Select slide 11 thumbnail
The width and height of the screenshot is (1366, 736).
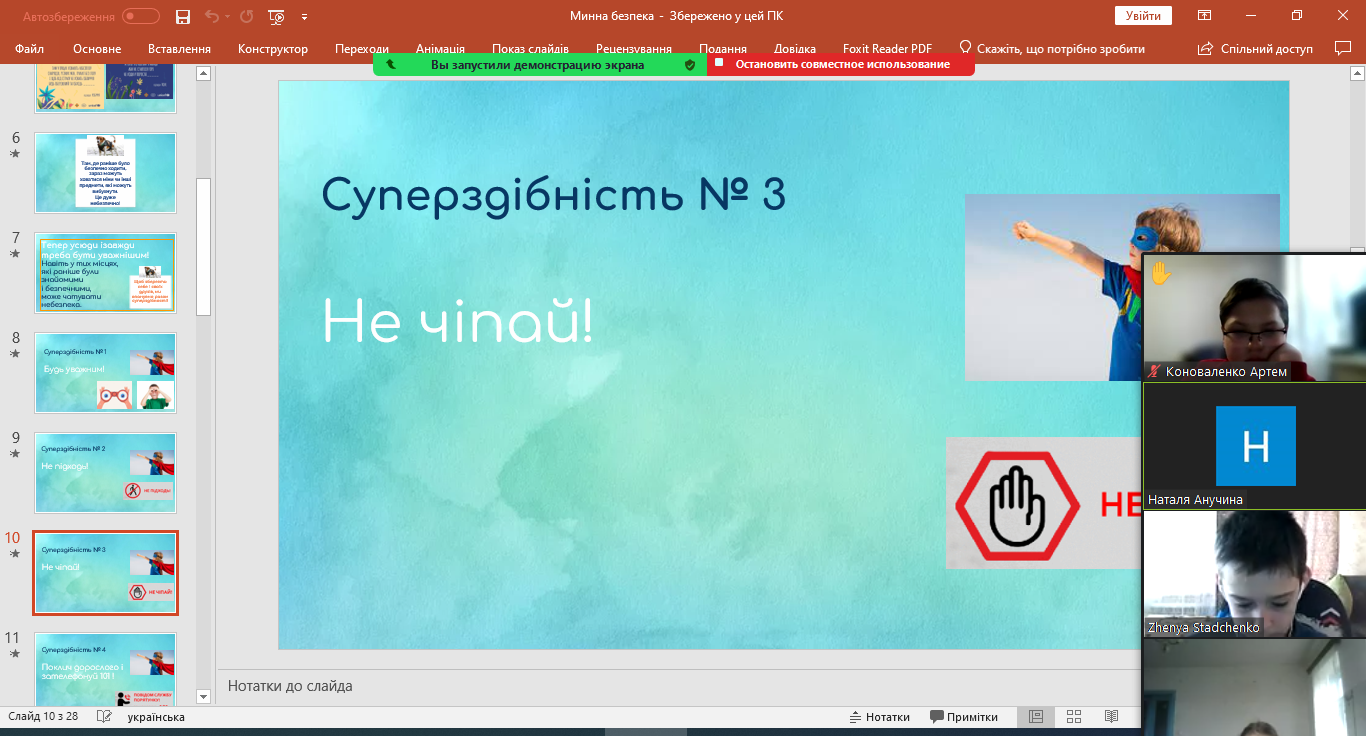pyautogui.click(x=105, y=668)
